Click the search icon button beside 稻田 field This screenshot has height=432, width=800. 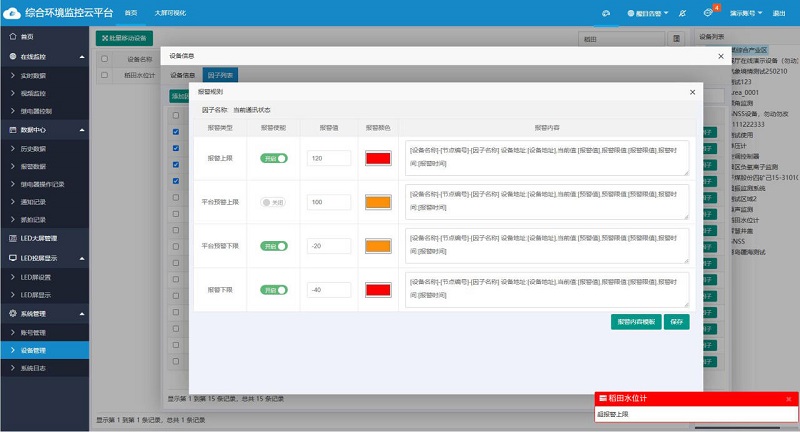[677, 38]
